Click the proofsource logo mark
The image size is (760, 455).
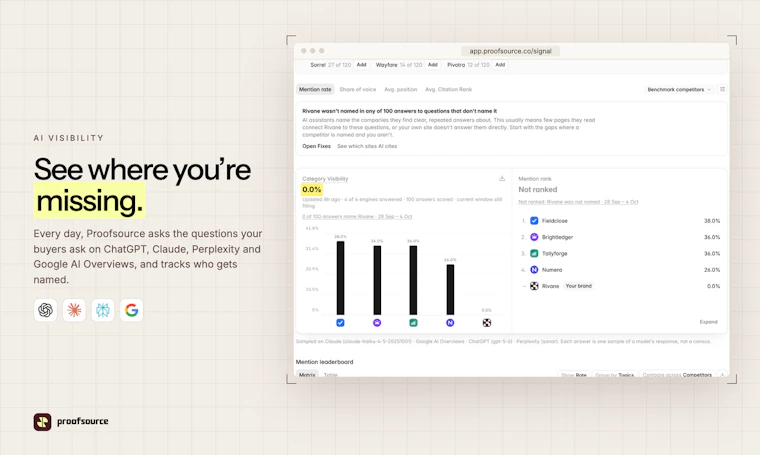click(x=42, y=422)
